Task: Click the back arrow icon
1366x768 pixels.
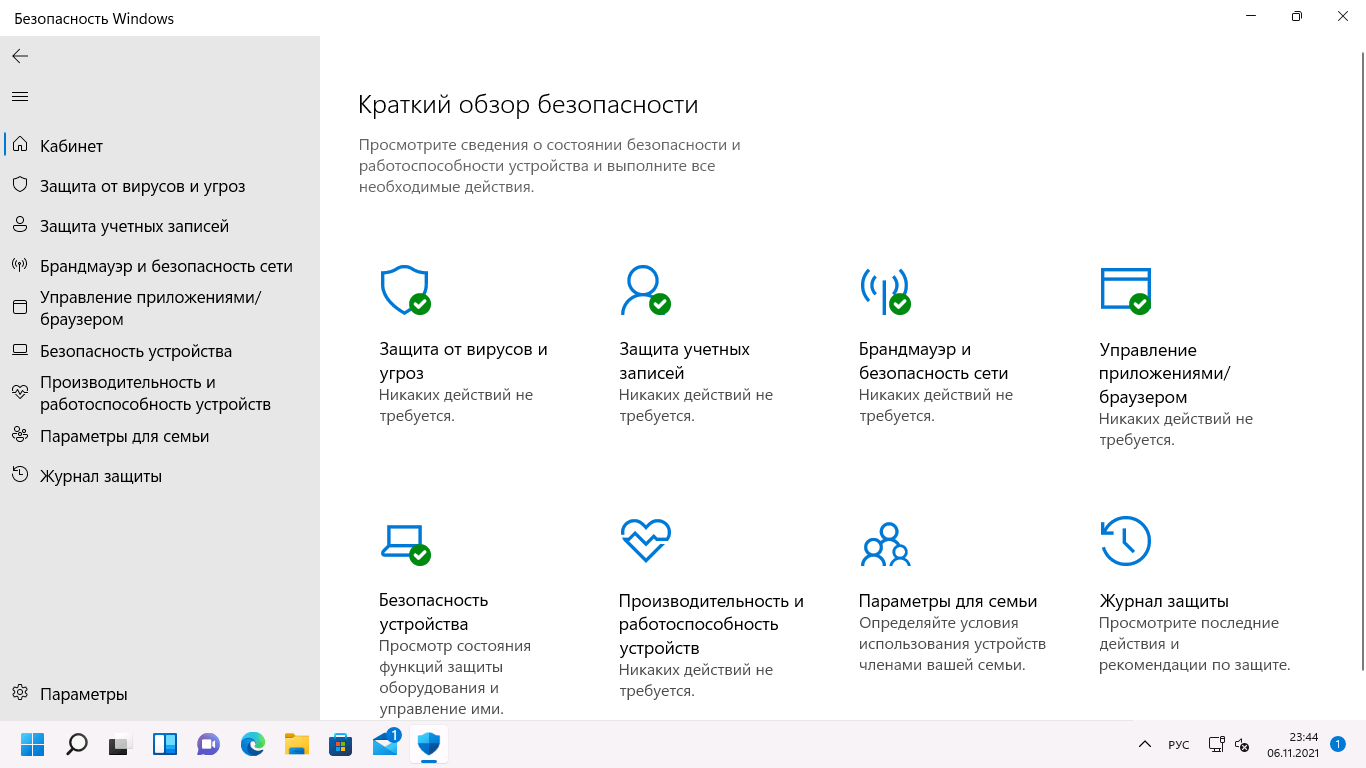Action: click(x=20, y=56)
